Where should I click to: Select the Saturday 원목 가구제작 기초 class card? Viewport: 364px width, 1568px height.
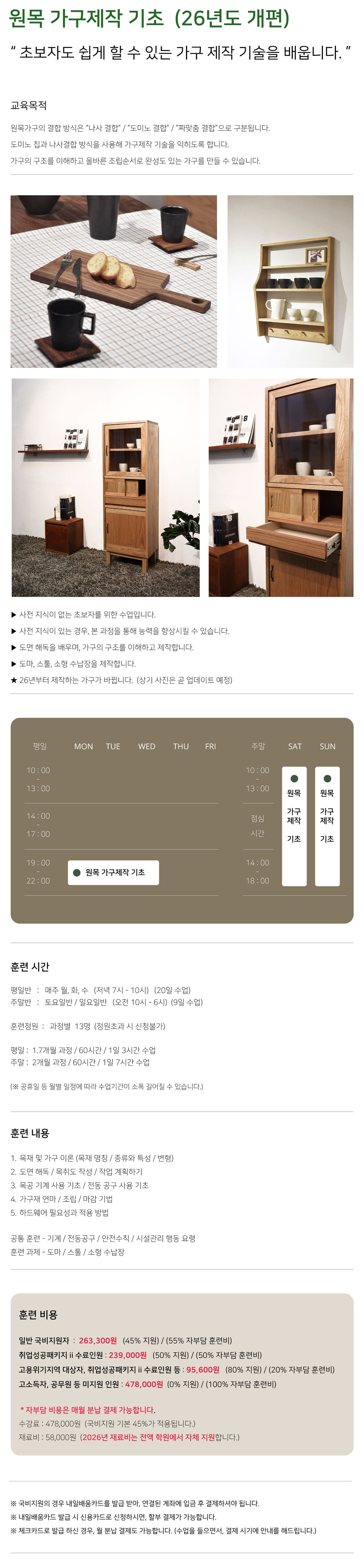pos(294,825)
